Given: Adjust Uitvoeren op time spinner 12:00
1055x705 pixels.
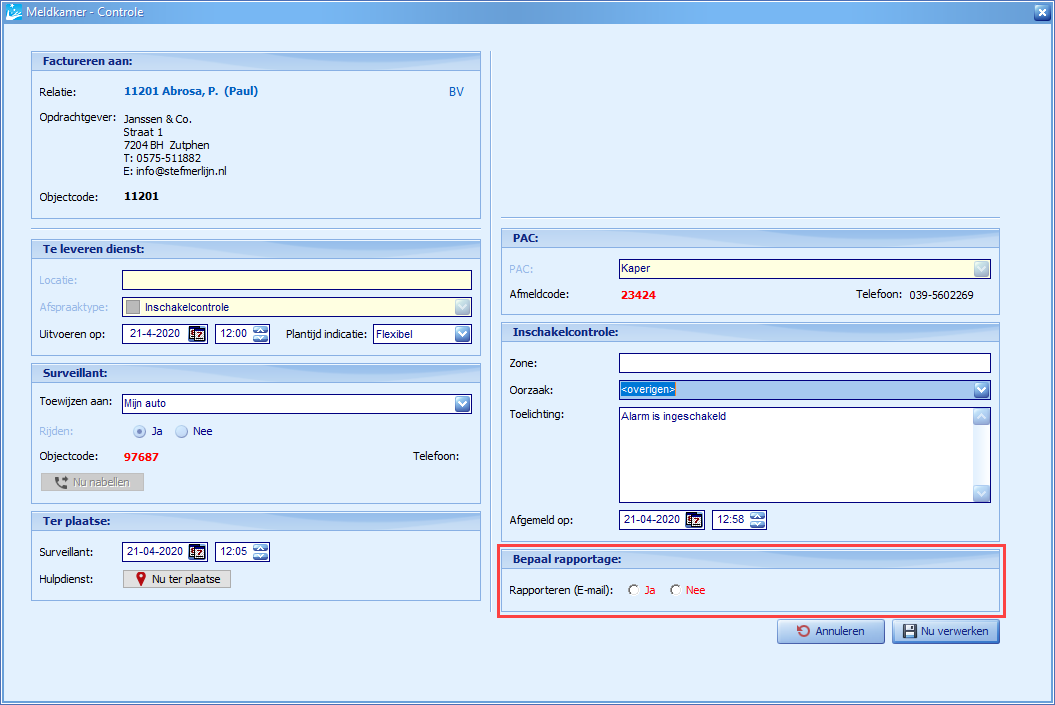Looking at the screenshot, I should tap(261, 334).
